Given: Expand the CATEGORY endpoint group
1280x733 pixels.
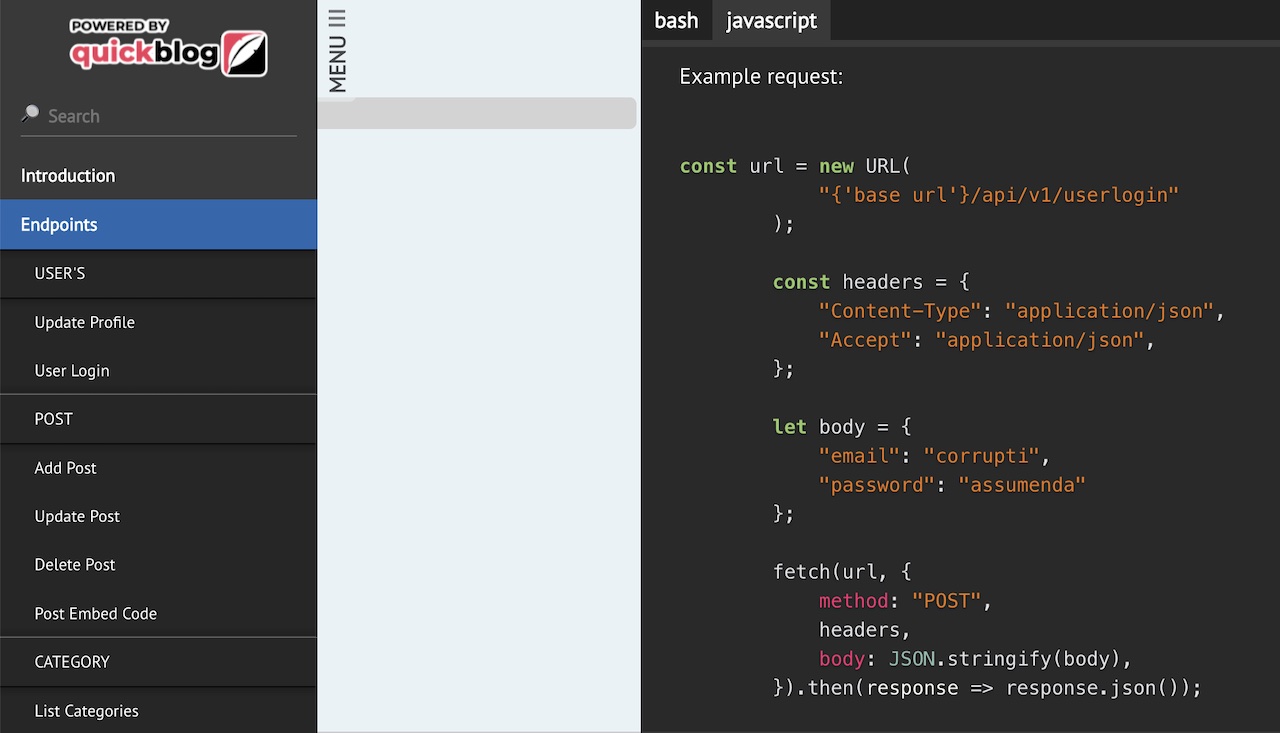Looking at the screenshot, I should [x=72, y=661].
